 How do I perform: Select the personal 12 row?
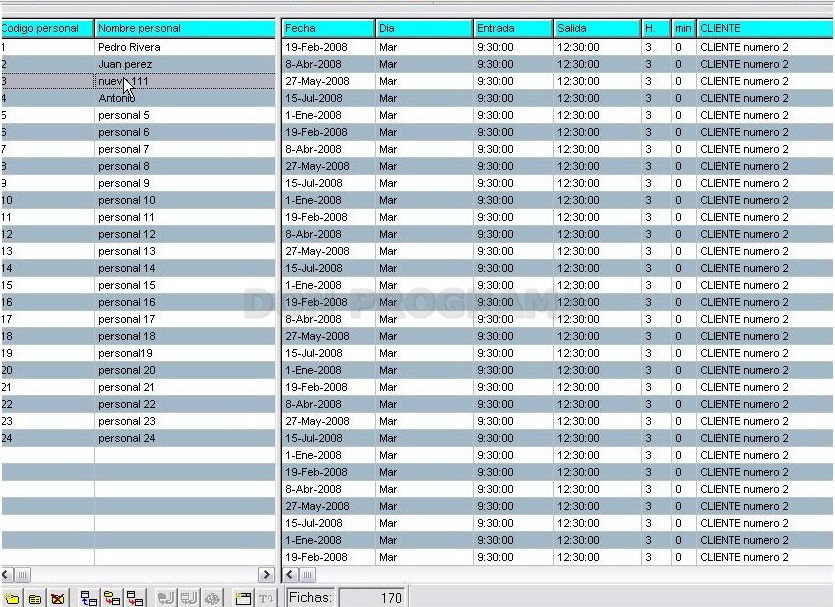click(138, 234)
